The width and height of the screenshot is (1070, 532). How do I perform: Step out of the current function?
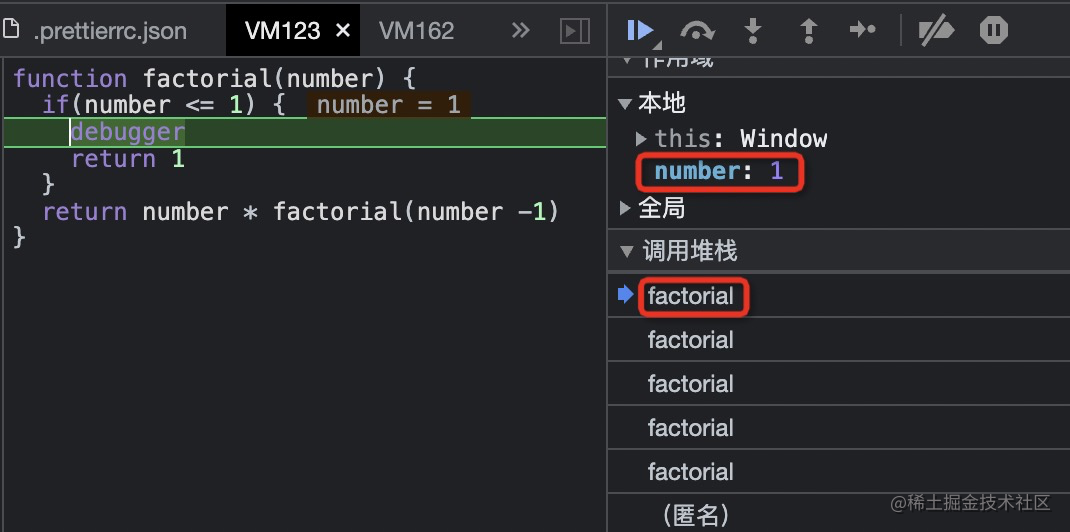(808, 31)
